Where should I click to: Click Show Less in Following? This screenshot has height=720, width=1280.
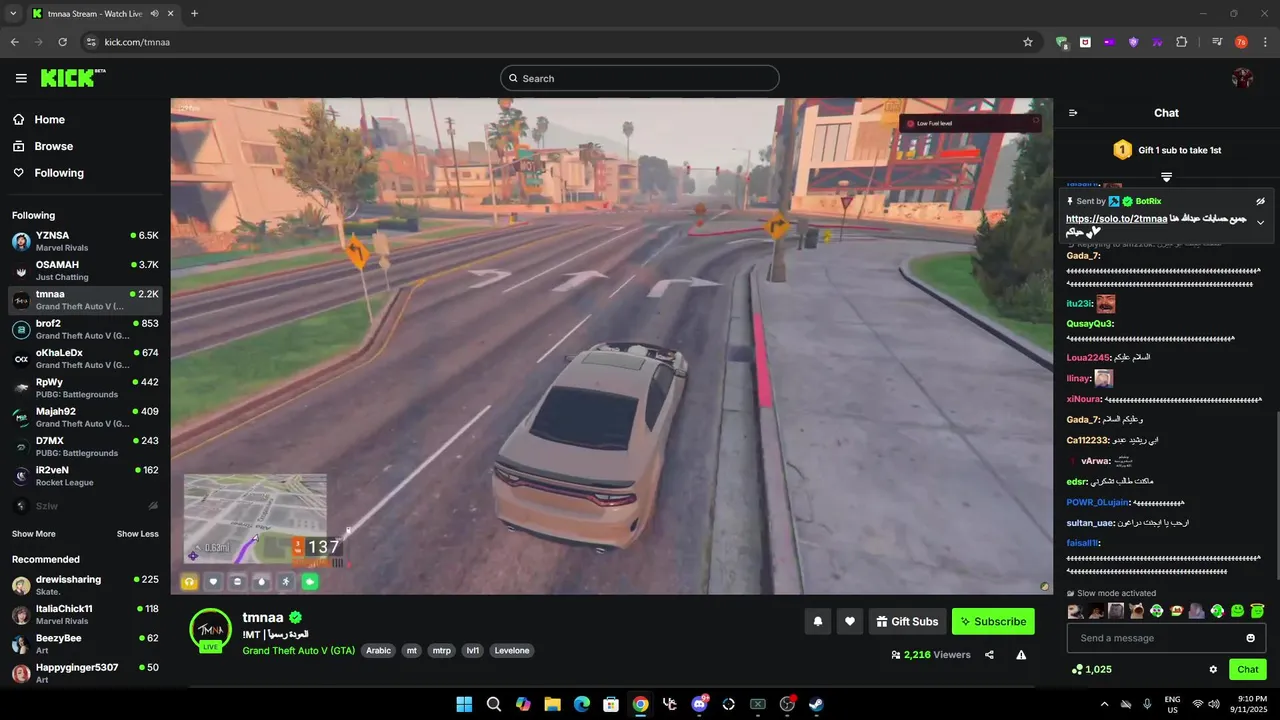(x=138, y=534)
